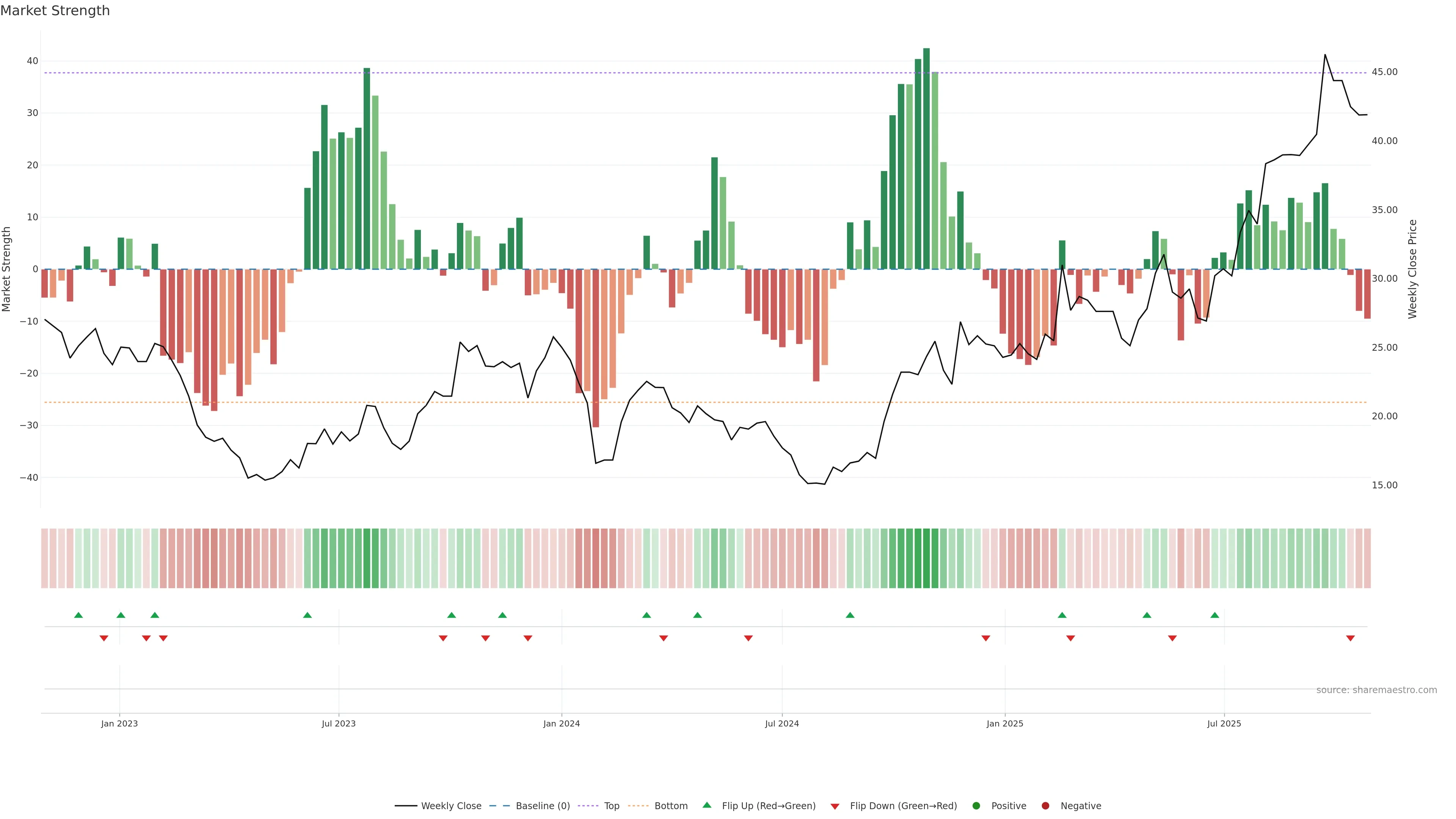Screen dimensions: 1456x819
Task: Click the Weekly Close Price axis title
Action: pos(1412,269)
